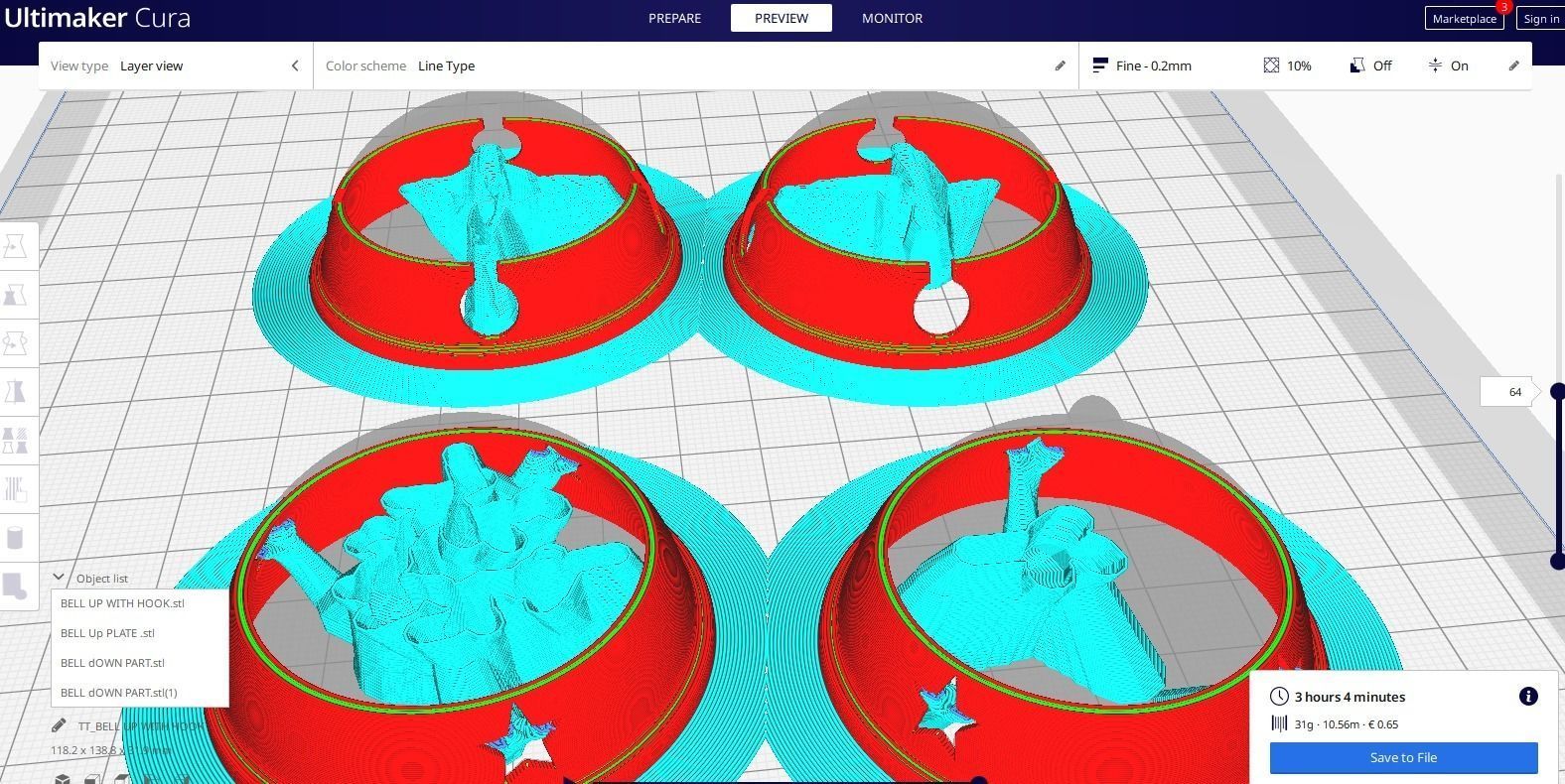
Task: Switch to the PREVIEW stage
Action: tap(782, 18)
